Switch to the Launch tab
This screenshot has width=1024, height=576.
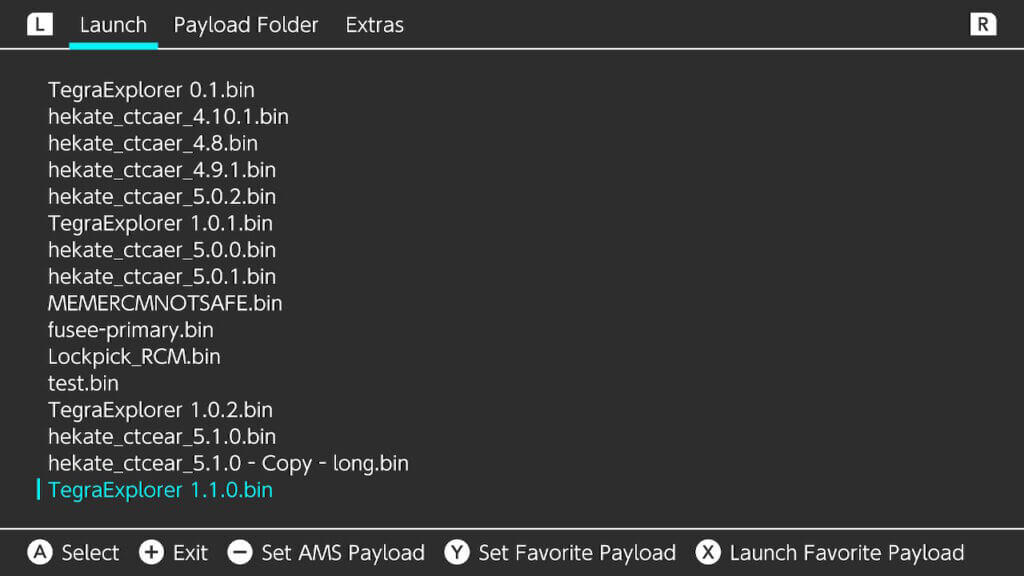pyautogui.click(x=113, y=25)
